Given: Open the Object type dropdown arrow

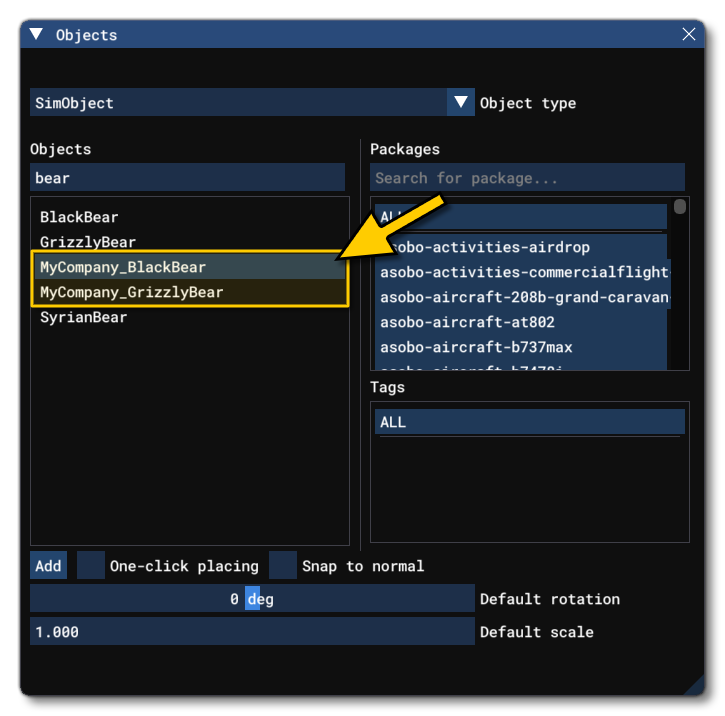Looking at the screenshot, I should click(x=460, y=102).
